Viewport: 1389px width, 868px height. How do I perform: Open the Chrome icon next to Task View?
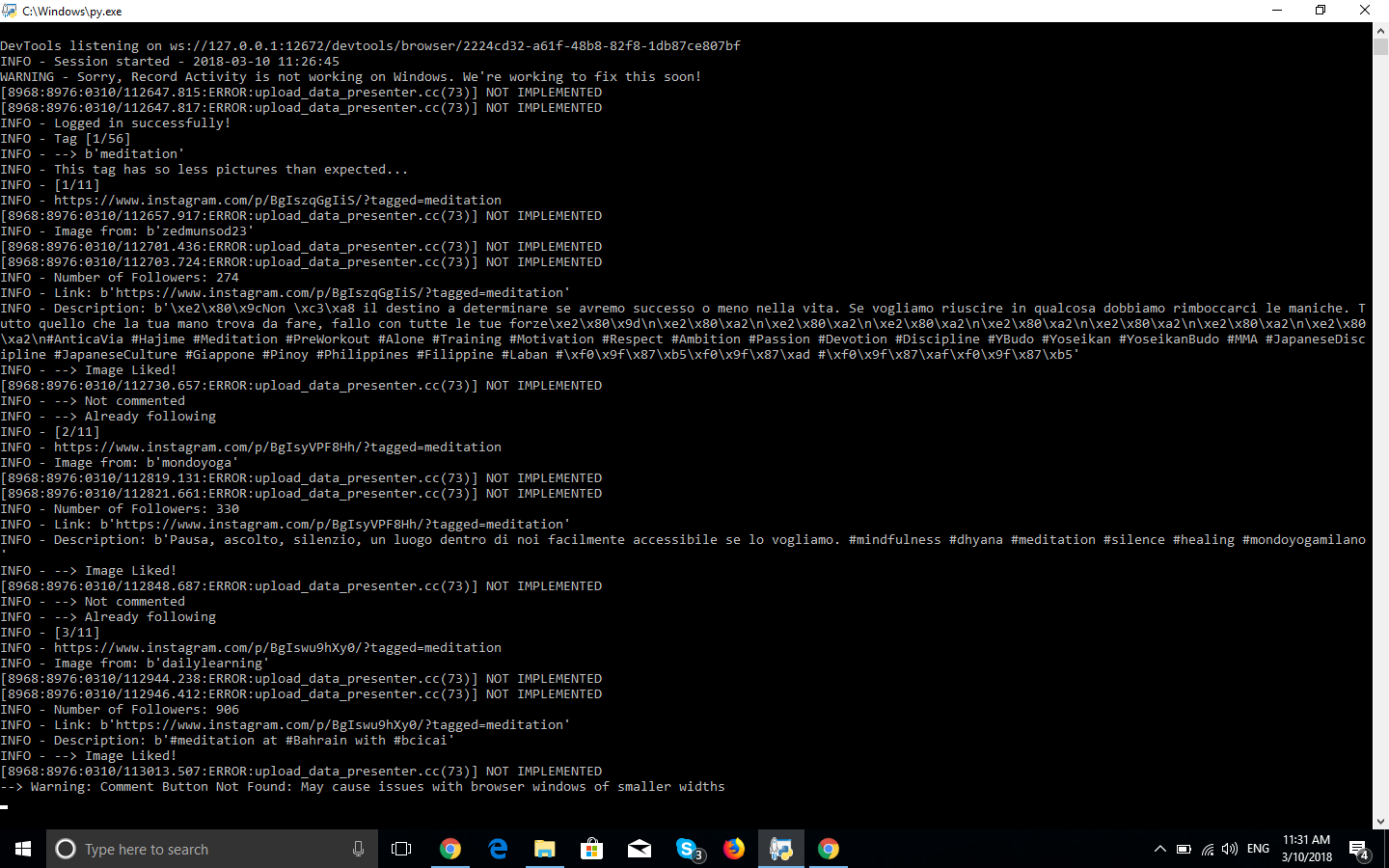tap(449, 849)
